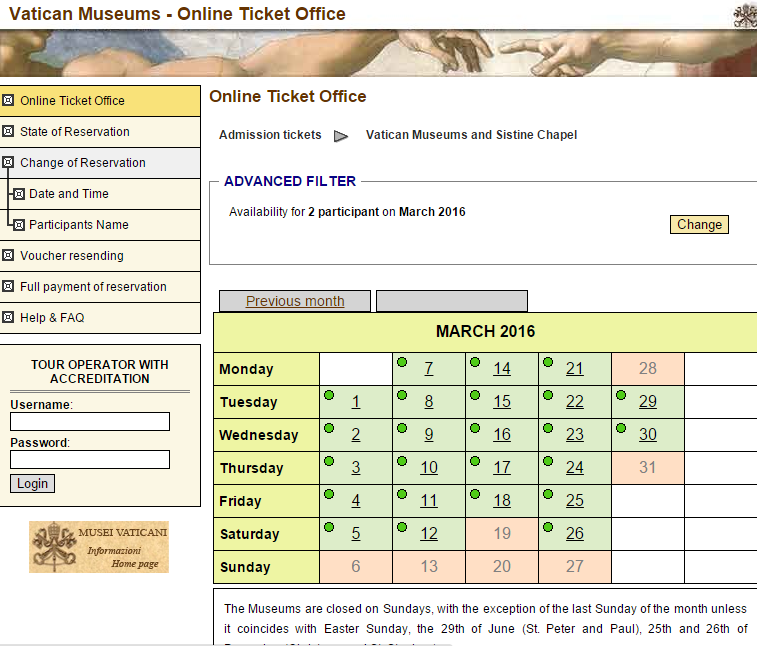Click Vatican Museums and Sistine Chapel breadcrumb
Viewport: 757px width, 646px height.
click(471, 135)
